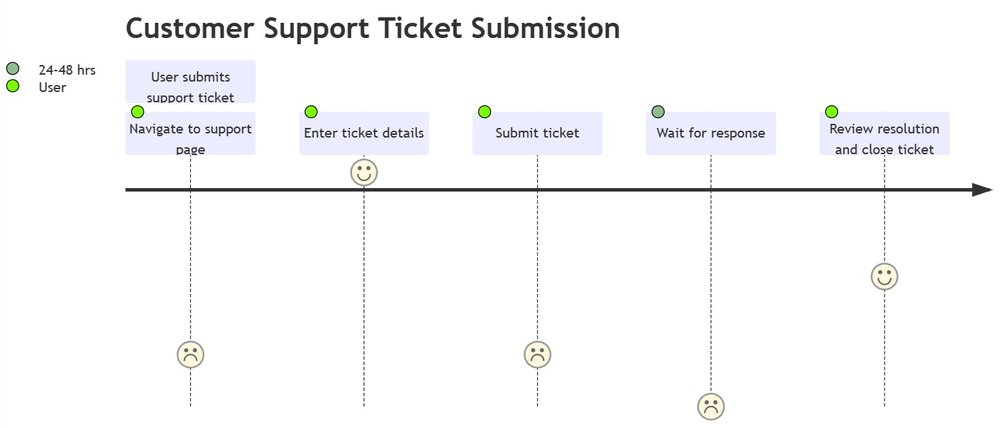Select the User submits support ticket section box
Image resolution: width=1000 pixels, height=428 pixels.
pyautogui.click(x=191, y=82)
